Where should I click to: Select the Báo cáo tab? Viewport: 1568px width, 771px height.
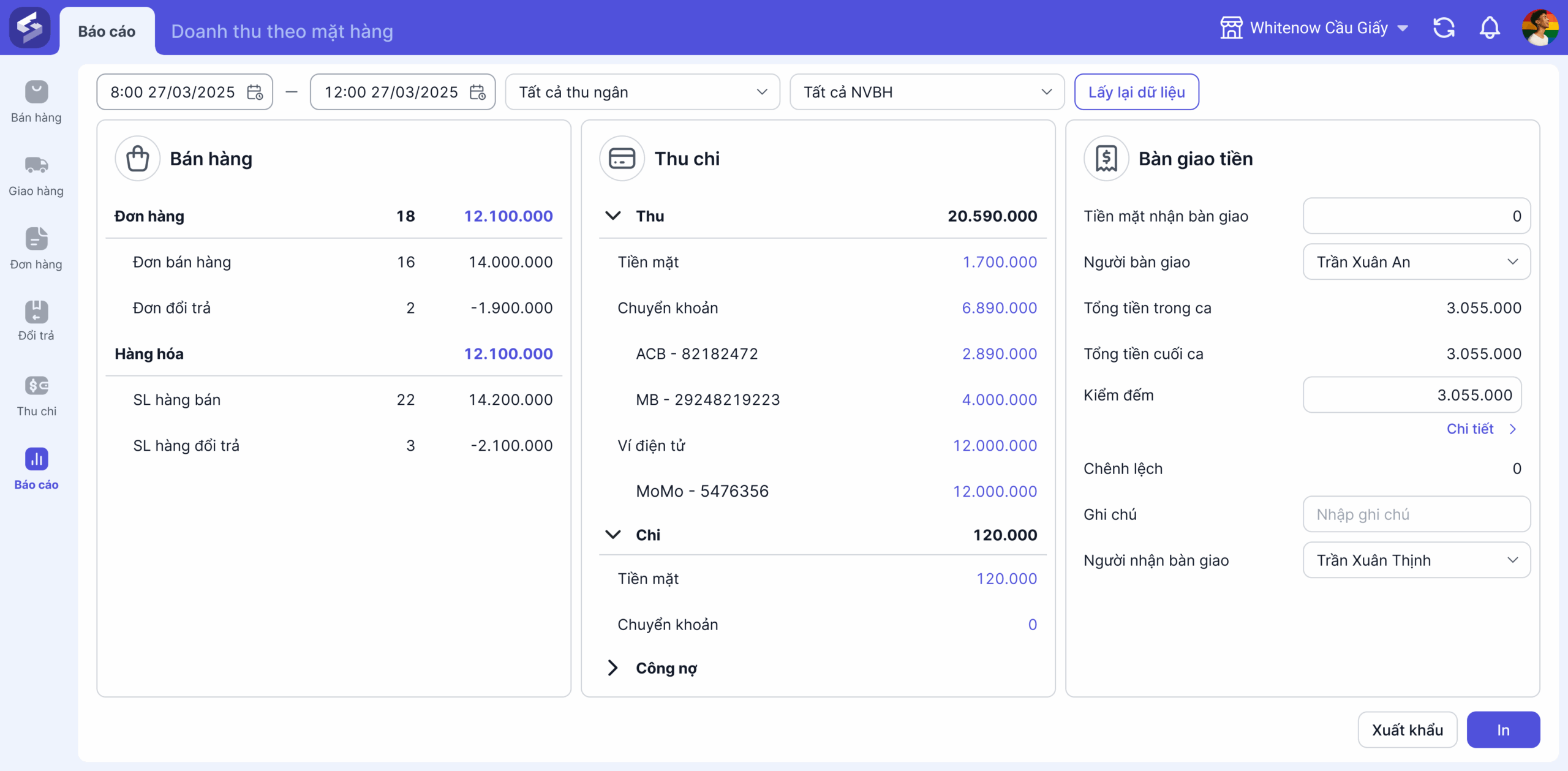[x=107, y=31]
